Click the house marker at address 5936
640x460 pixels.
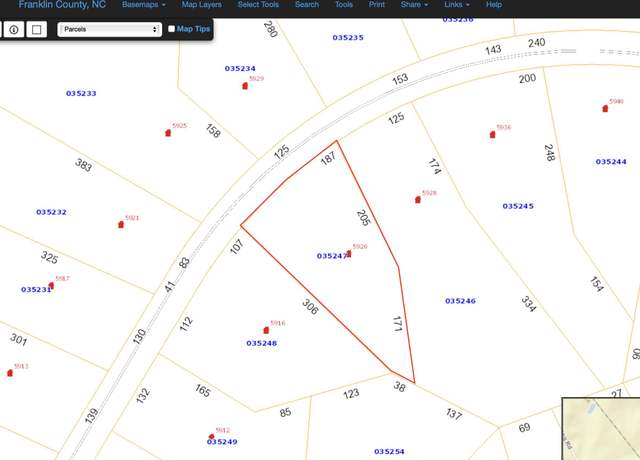pos(492,135)
